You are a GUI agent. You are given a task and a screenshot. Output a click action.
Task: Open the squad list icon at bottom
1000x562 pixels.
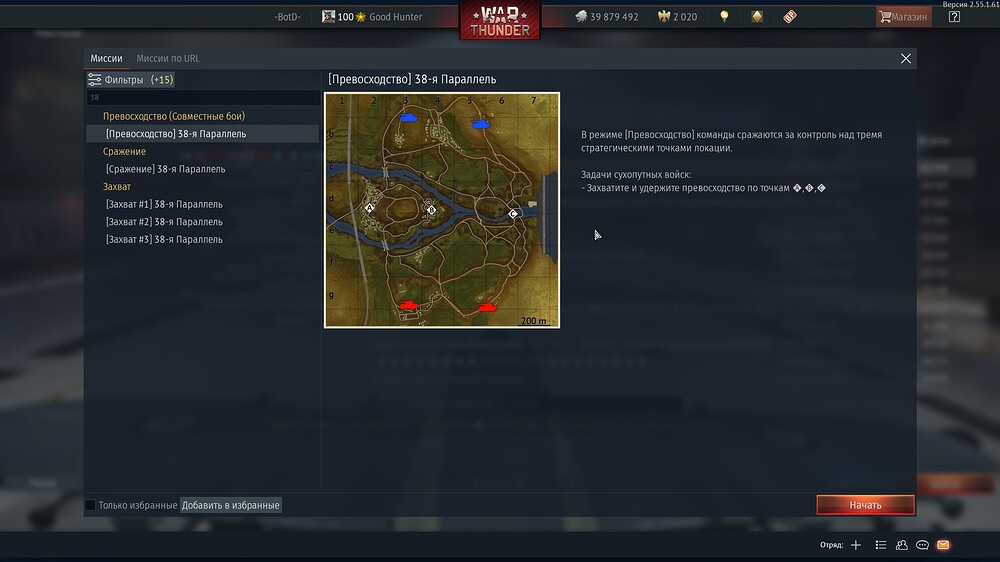click(881, 545)
